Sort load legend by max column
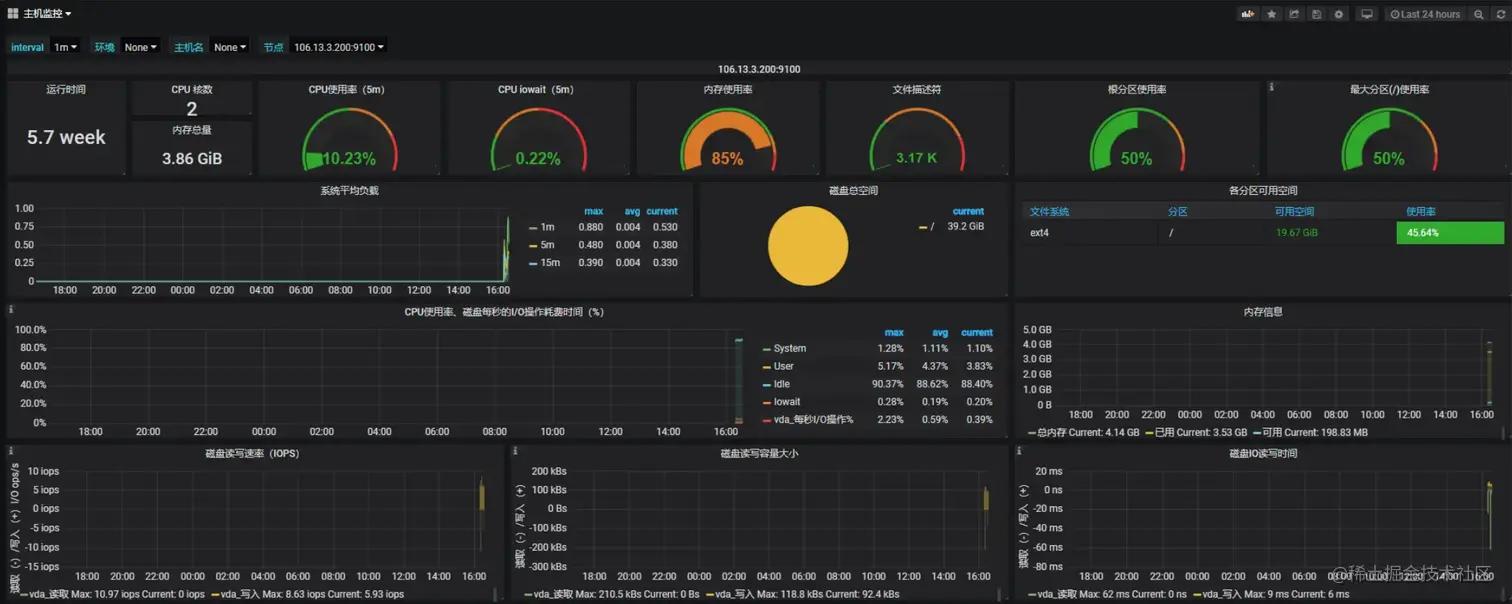The image size is (1512, 604). 593,211
